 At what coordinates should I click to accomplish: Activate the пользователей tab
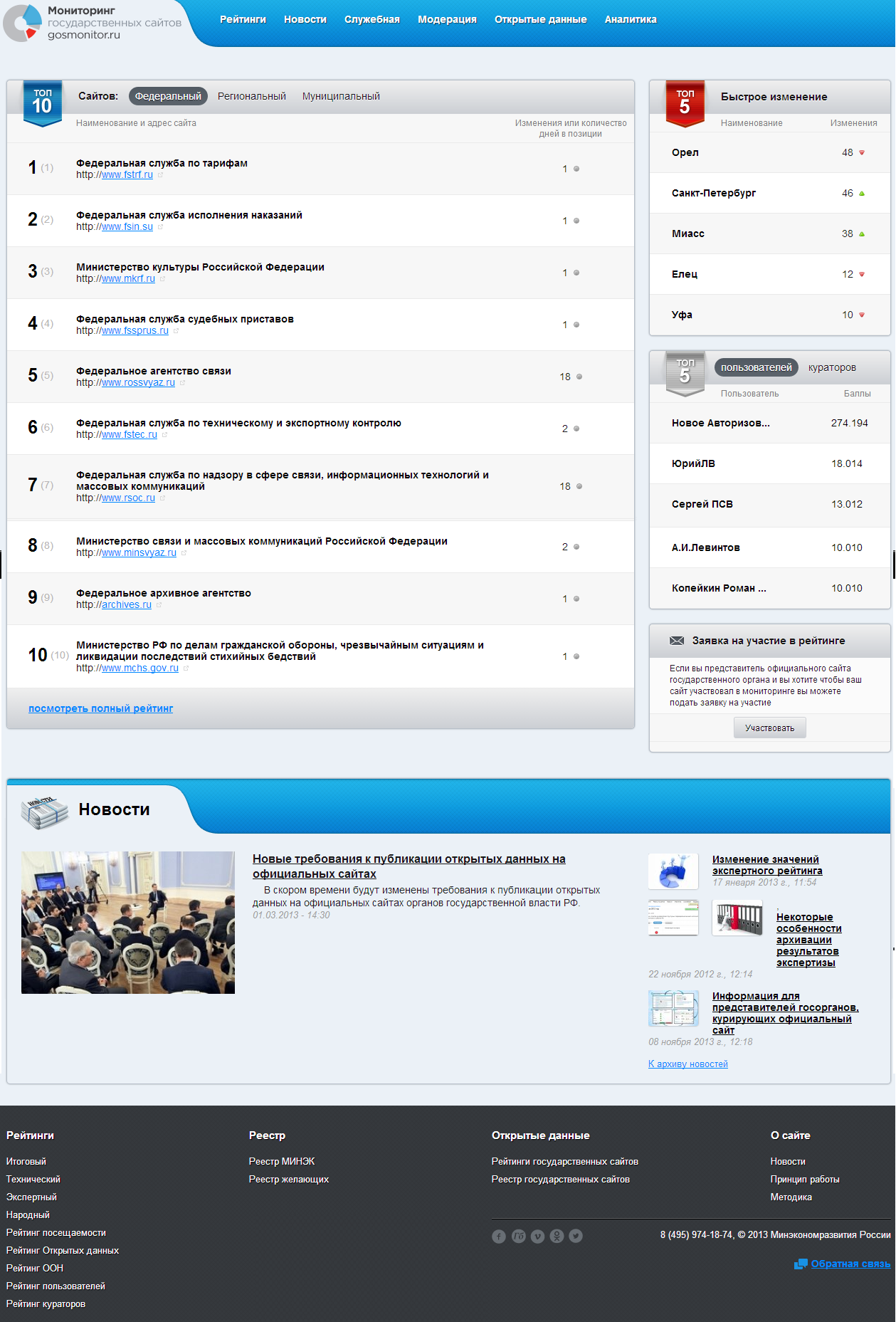tap(756, 367)
